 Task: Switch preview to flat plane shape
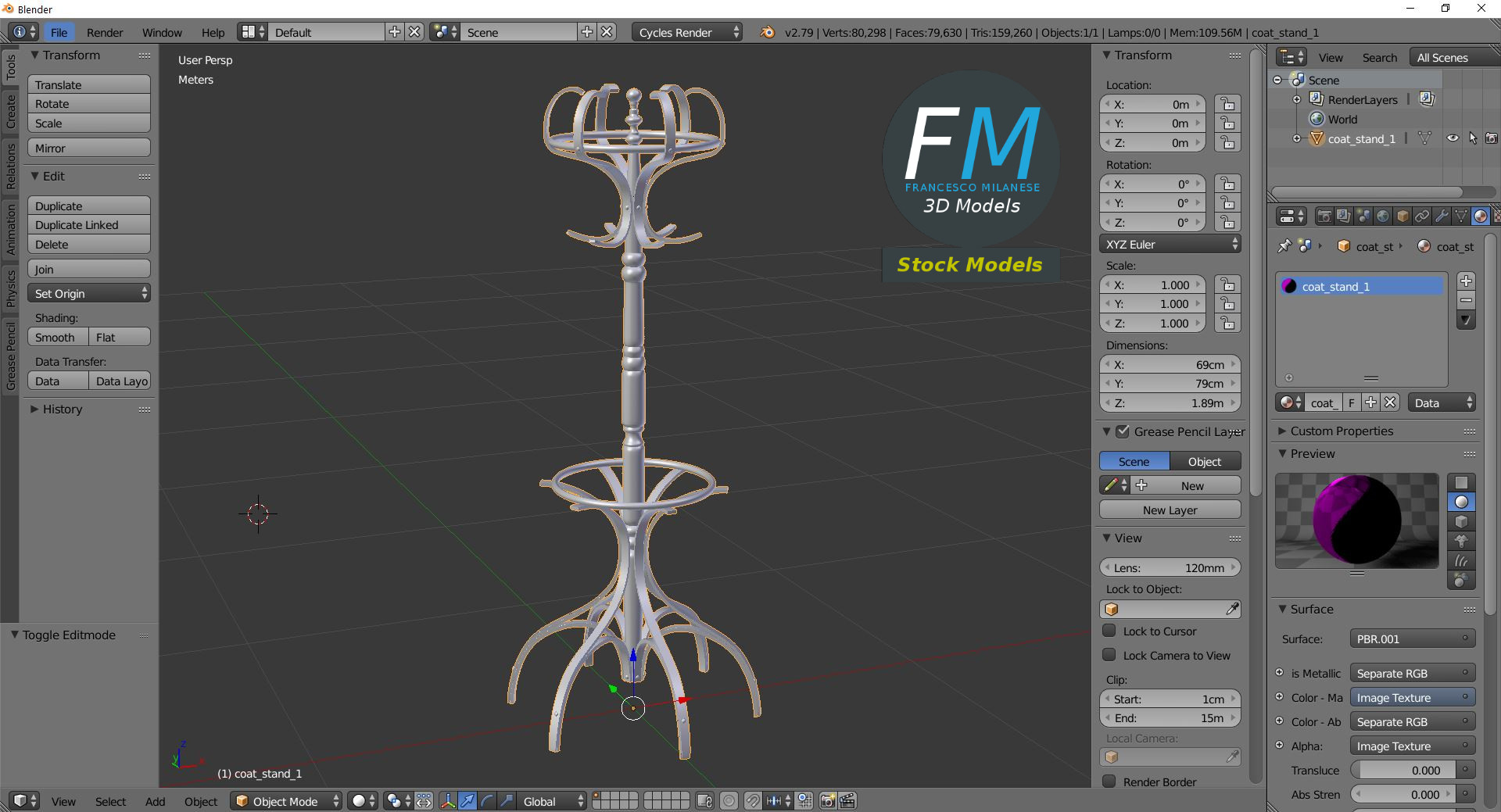click(x=1461, y=483)
